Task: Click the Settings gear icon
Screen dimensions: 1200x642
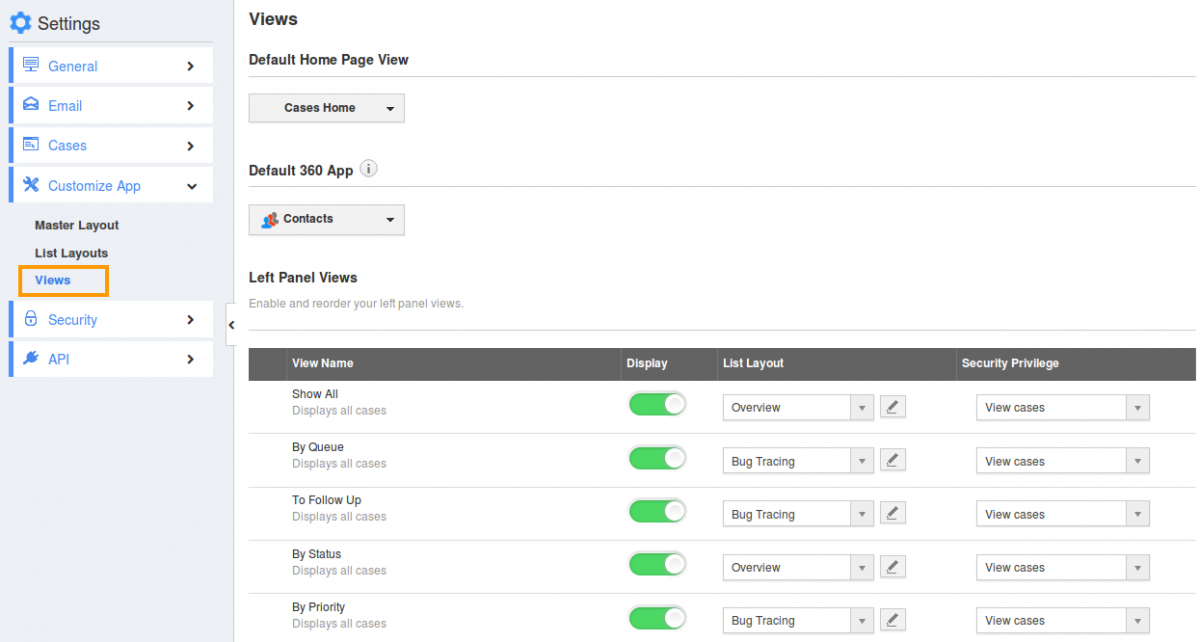Action: click(20, 22)
